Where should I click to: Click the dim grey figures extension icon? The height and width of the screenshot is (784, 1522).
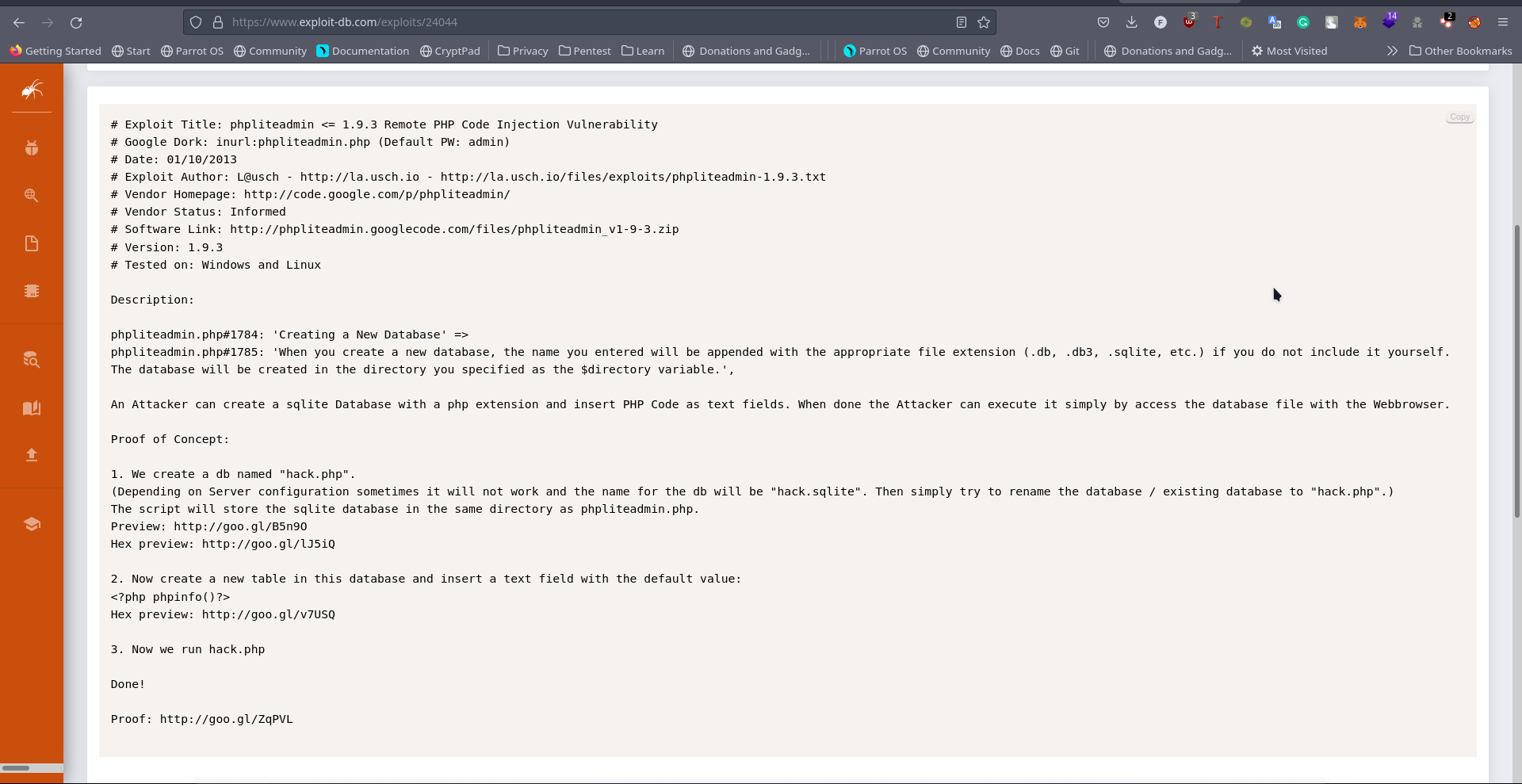1417,22
